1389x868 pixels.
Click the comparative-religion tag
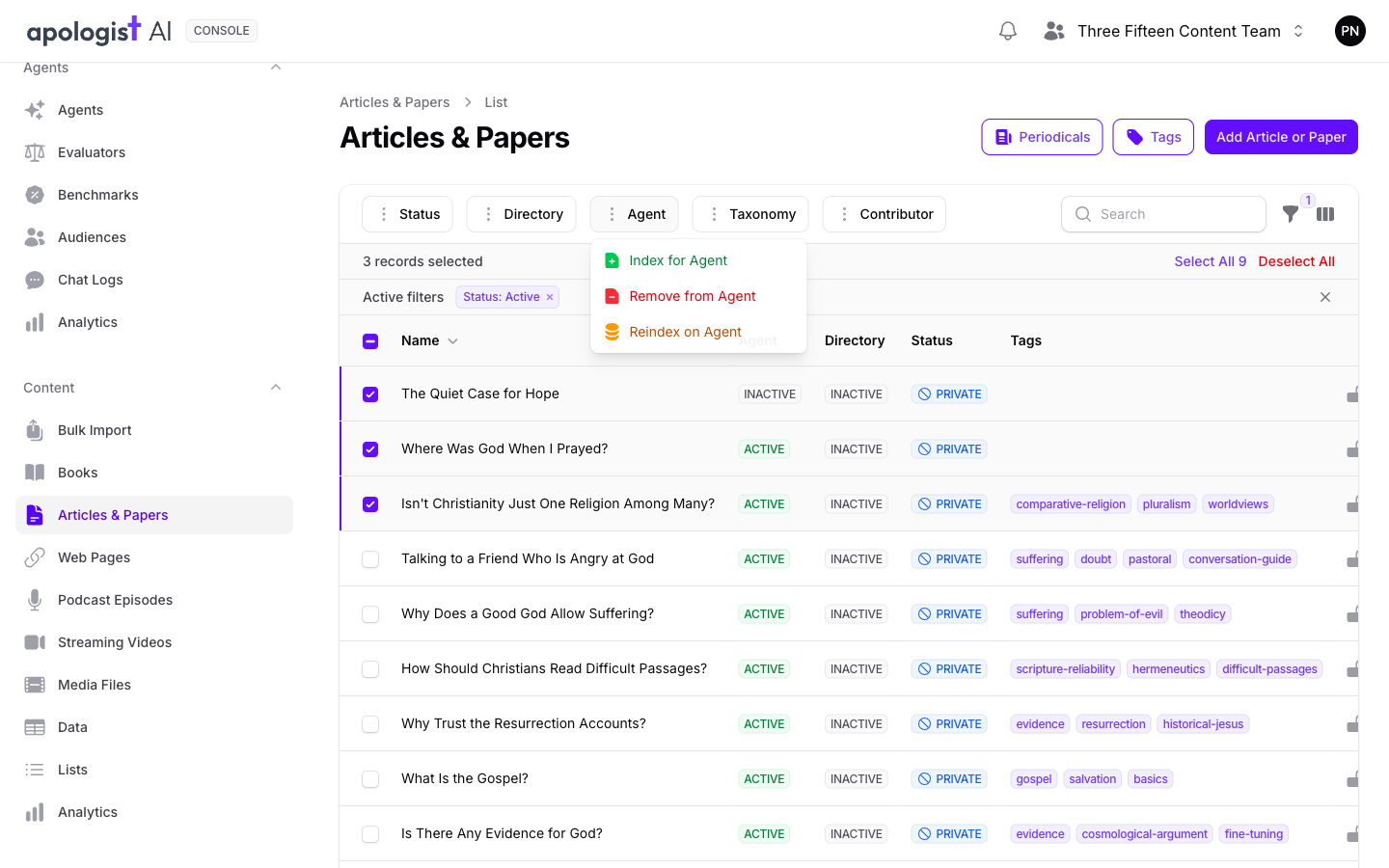tap(1071, 504)
